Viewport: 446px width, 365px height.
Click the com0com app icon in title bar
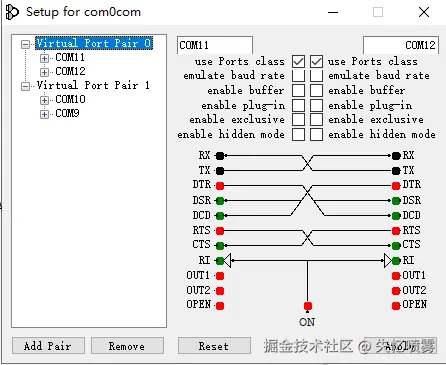point(12,12)
